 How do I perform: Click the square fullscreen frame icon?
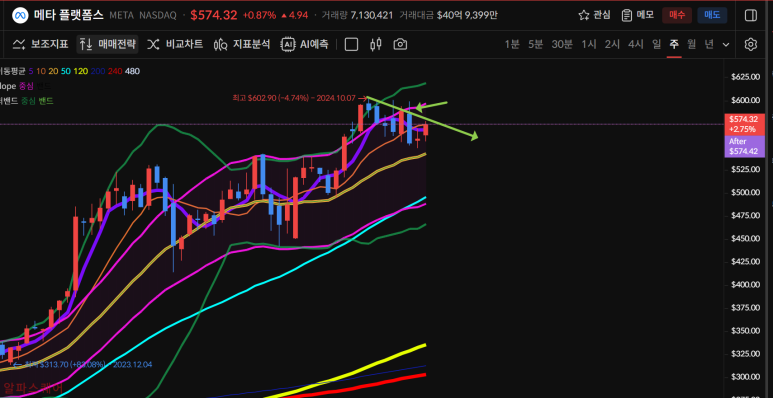(351, 44)
